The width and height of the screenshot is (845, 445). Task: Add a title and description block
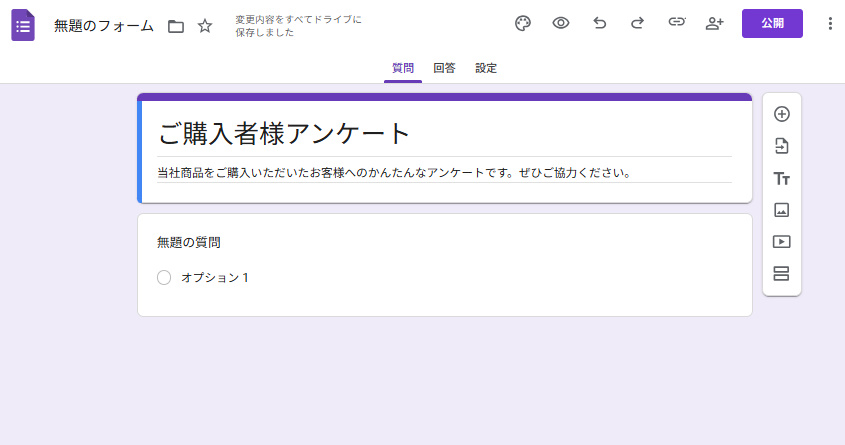tap(782, 178)
